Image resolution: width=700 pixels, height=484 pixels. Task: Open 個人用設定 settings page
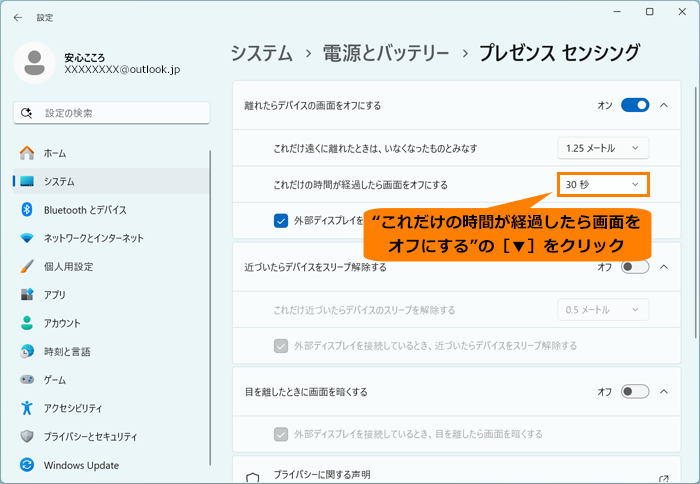coord(111,266)
